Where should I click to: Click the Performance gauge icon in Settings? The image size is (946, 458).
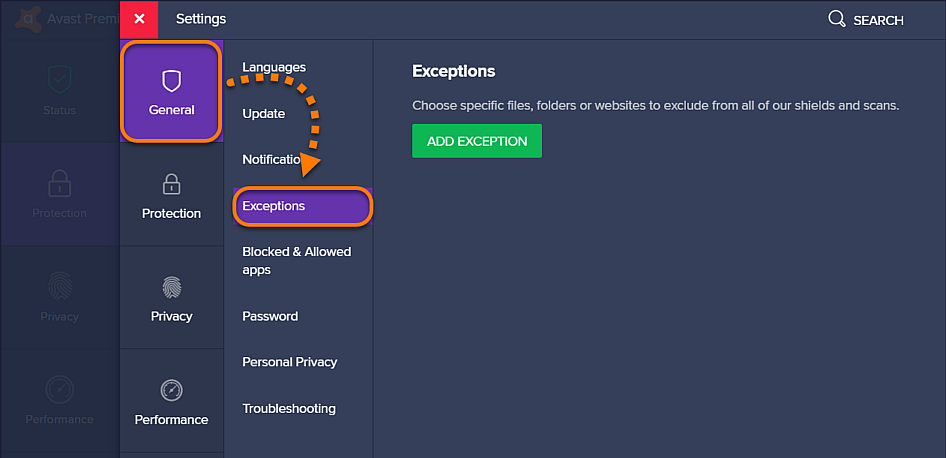coord(171,390)
